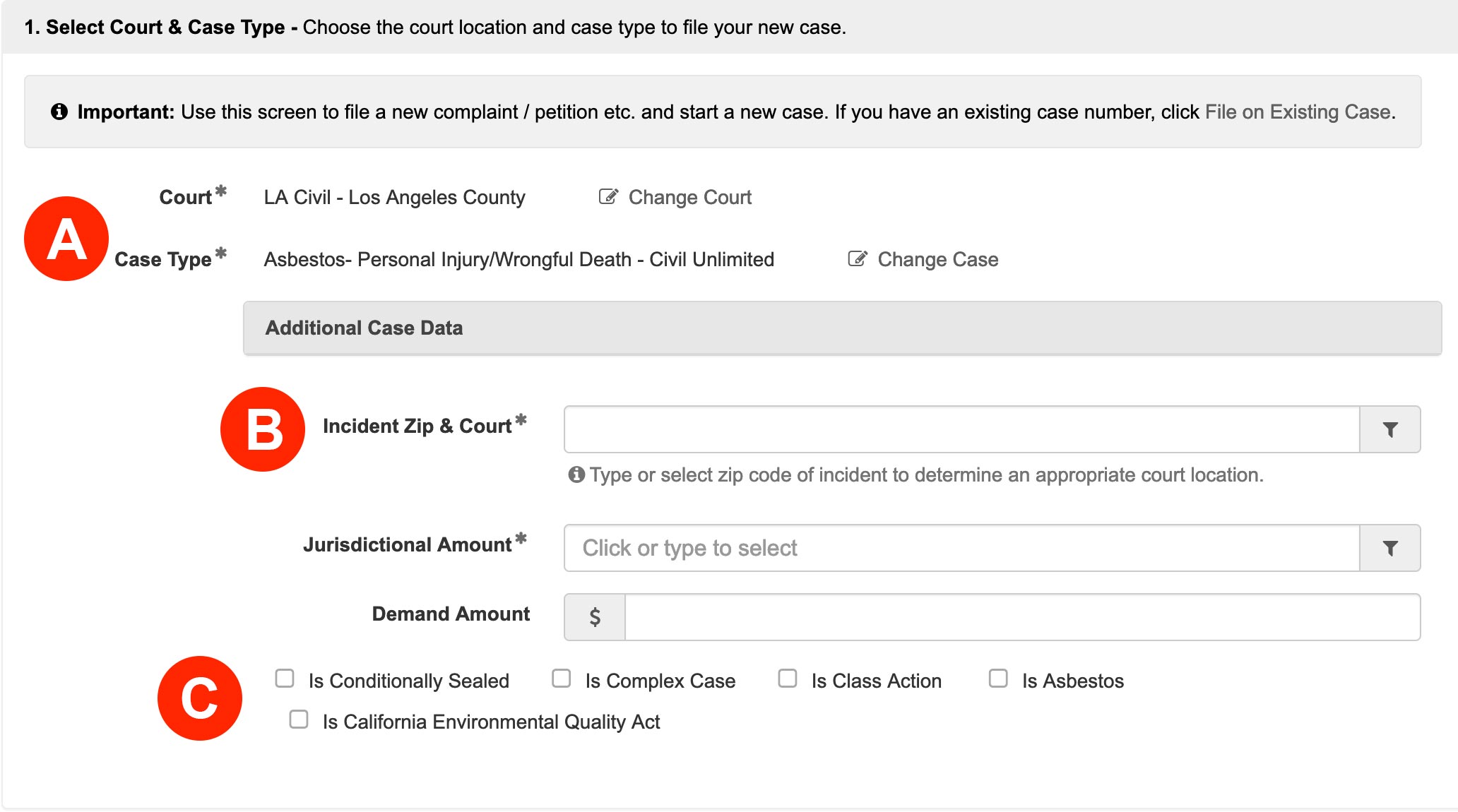Image resolution: width=1458 pixels, height=812 pixels.
Task: Click 'Is California Environmental Quality Act' label text
Action: tap(491, 722)
